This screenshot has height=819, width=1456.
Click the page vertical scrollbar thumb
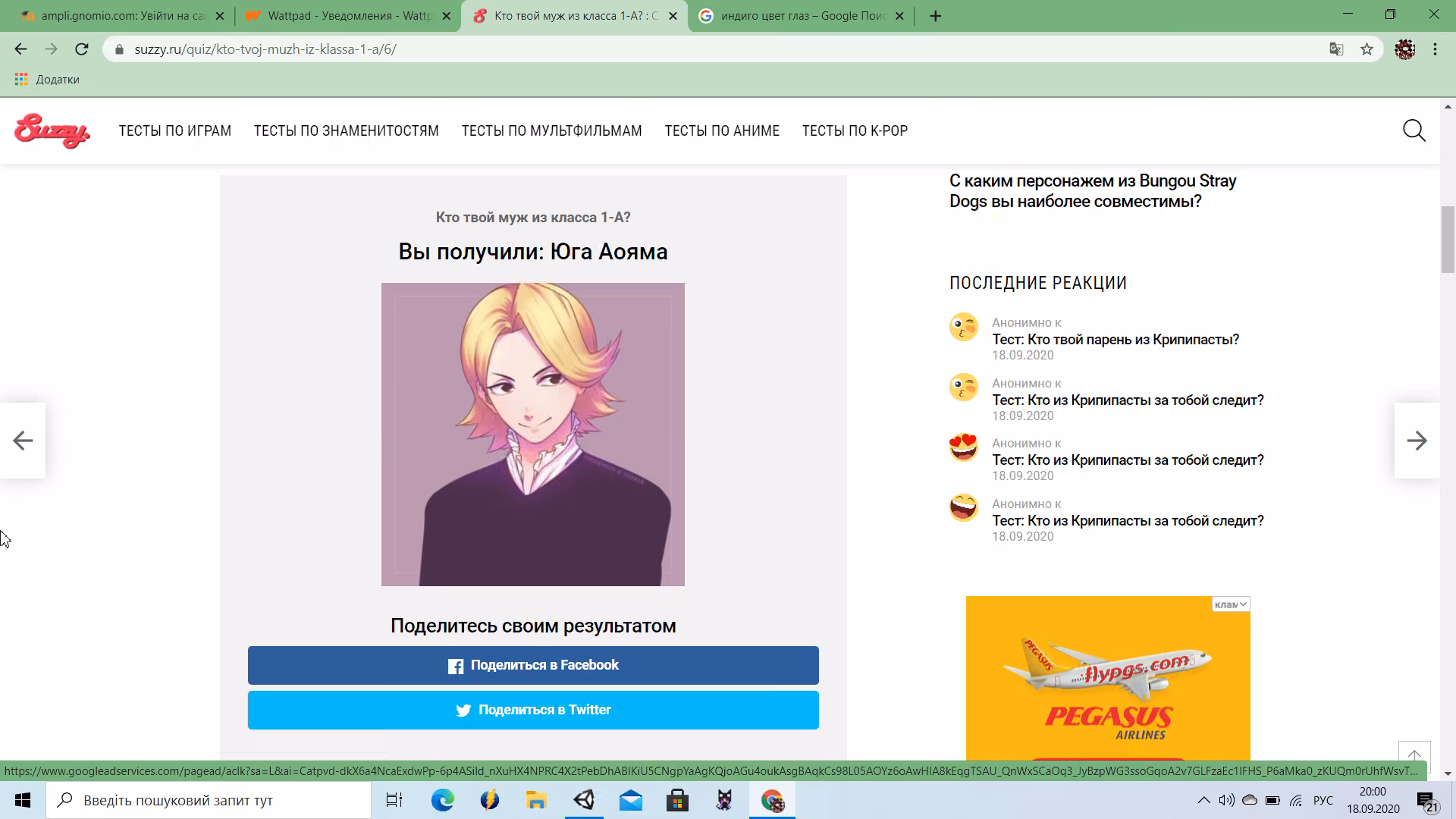pyautogui.click(x=1448, y=239)
